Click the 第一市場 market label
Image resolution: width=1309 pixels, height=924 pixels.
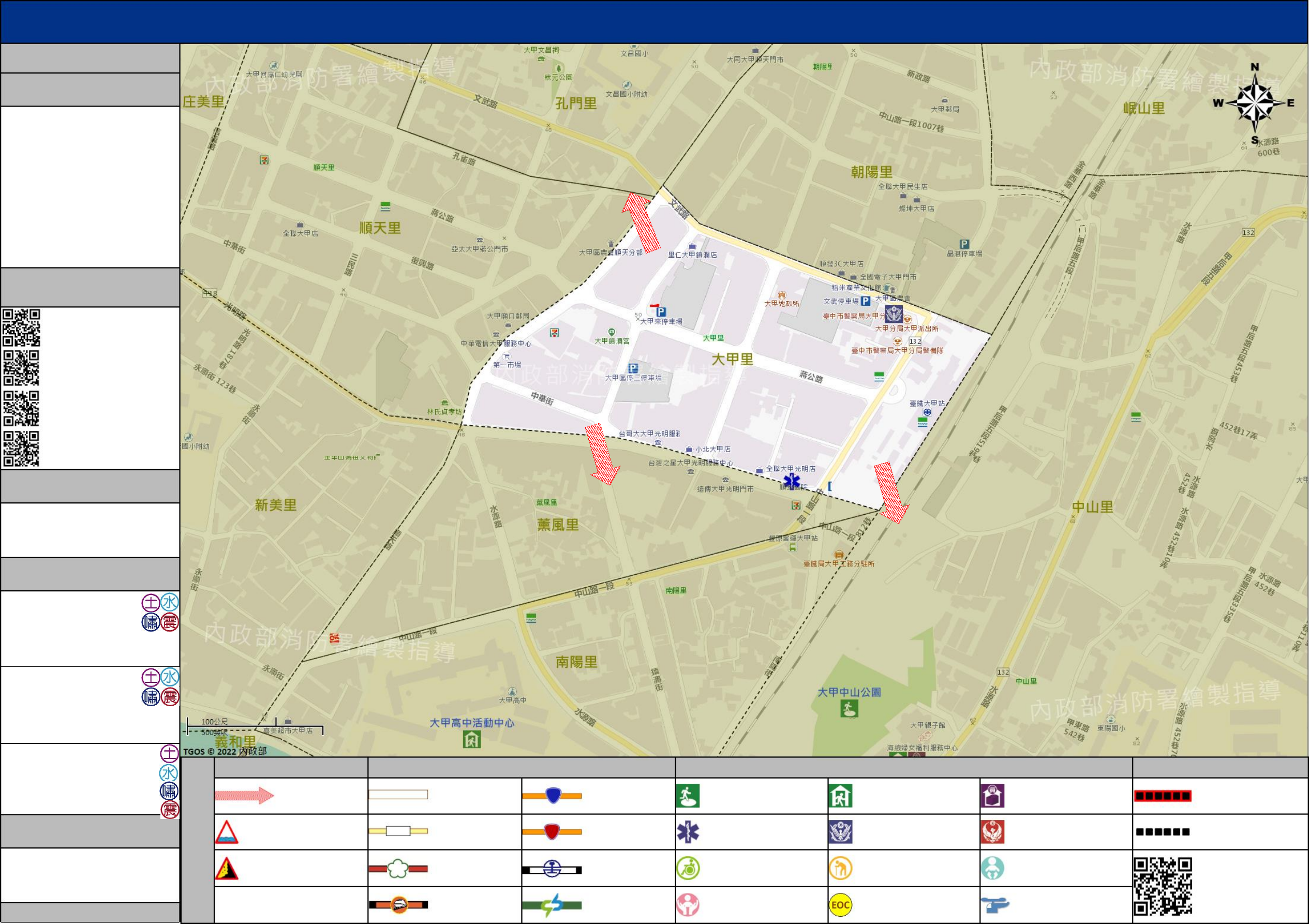(507, 365)
